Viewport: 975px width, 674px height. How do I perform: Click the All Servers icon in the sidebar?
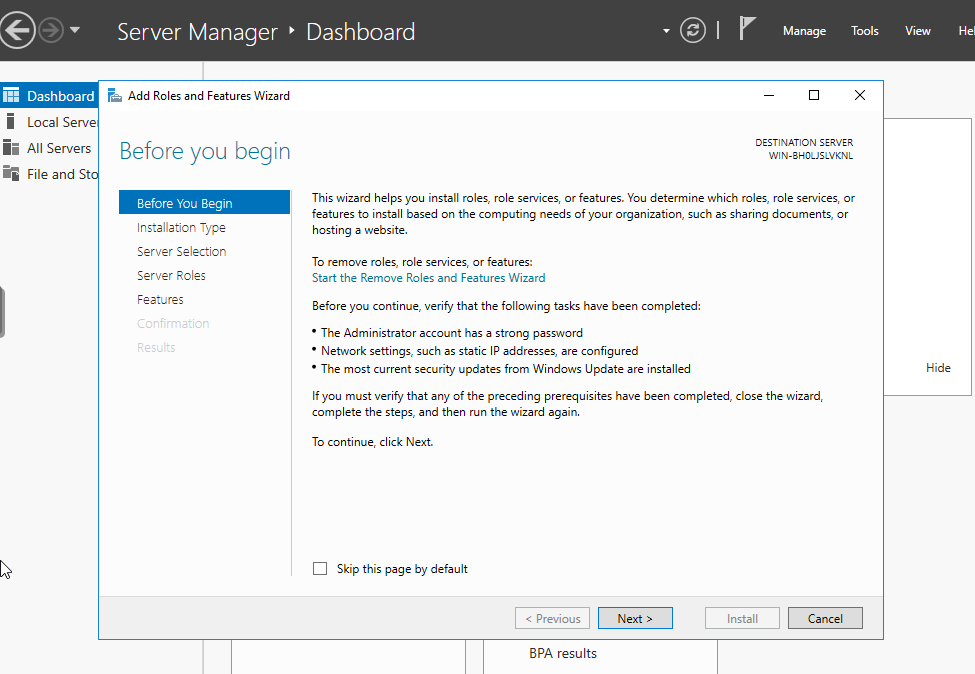pos(11,147)
